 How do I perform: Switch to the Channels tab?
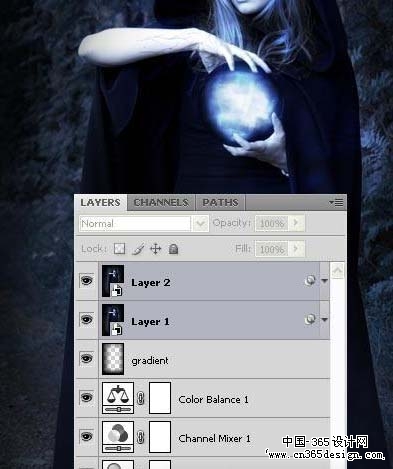click(161, 202)
